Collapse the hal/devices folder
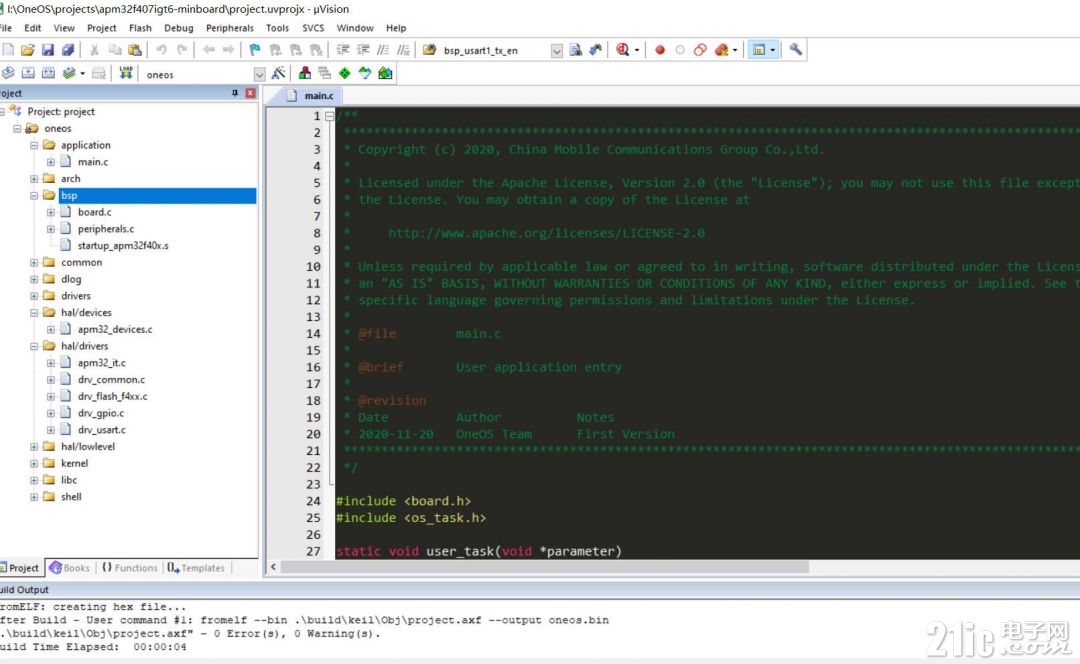 coord(34,313)
